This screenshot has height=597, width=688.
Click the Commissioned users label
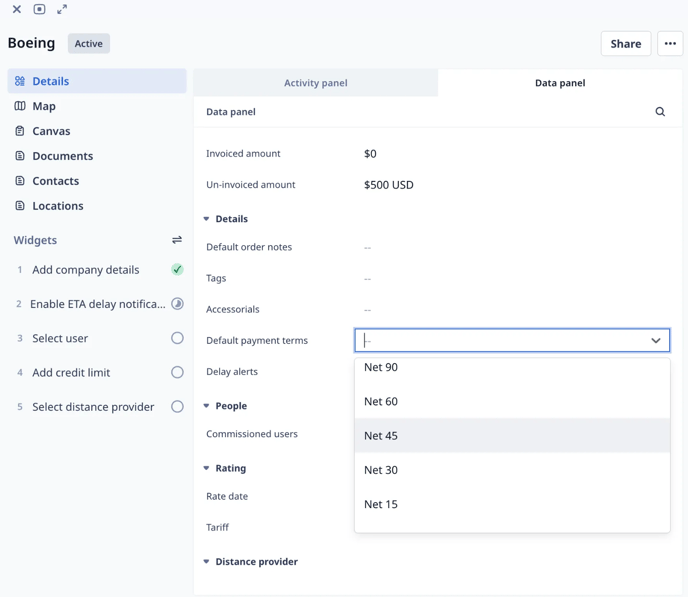click(x=252, y=434)
